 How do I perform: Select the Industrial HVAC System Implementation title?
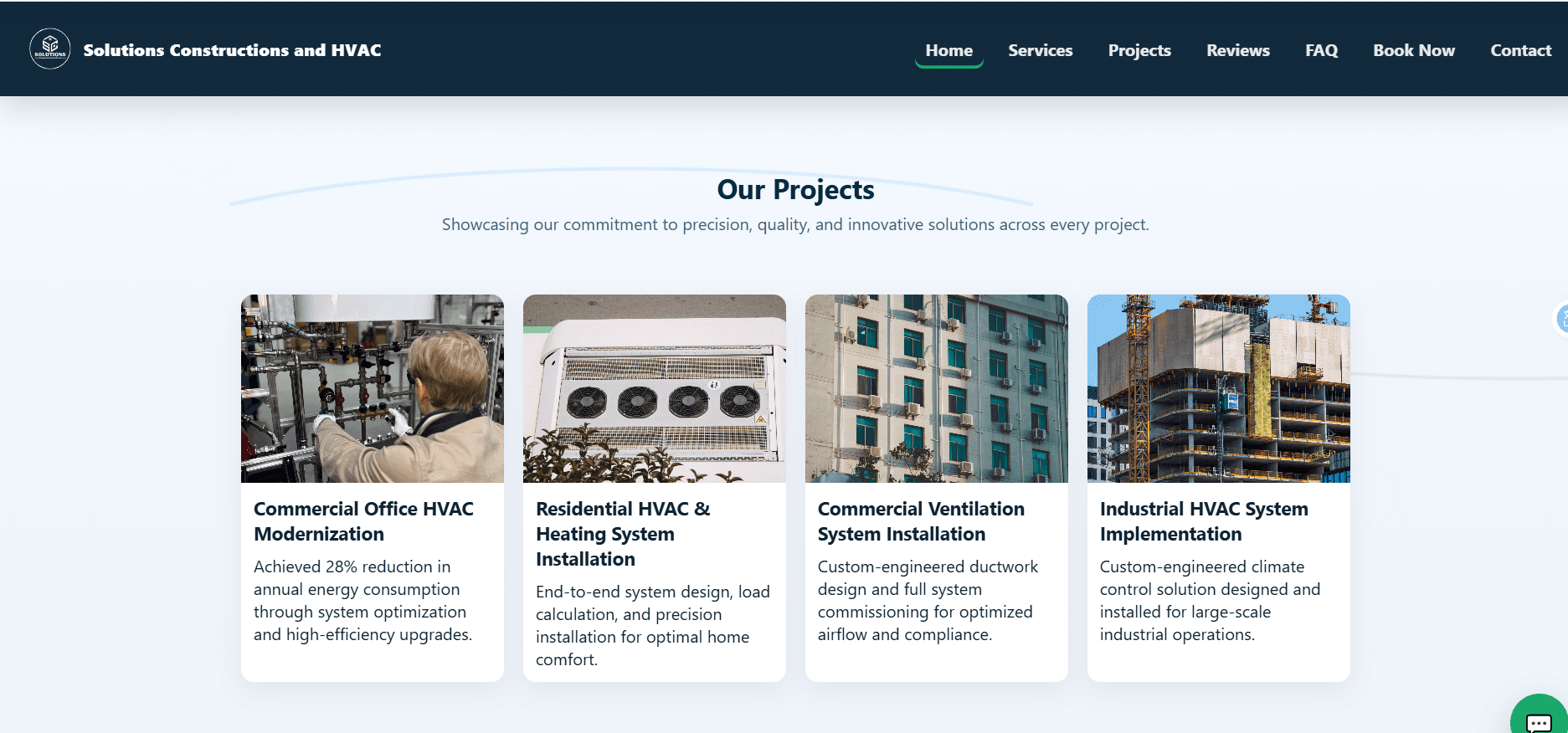(x=1204, y=521)
